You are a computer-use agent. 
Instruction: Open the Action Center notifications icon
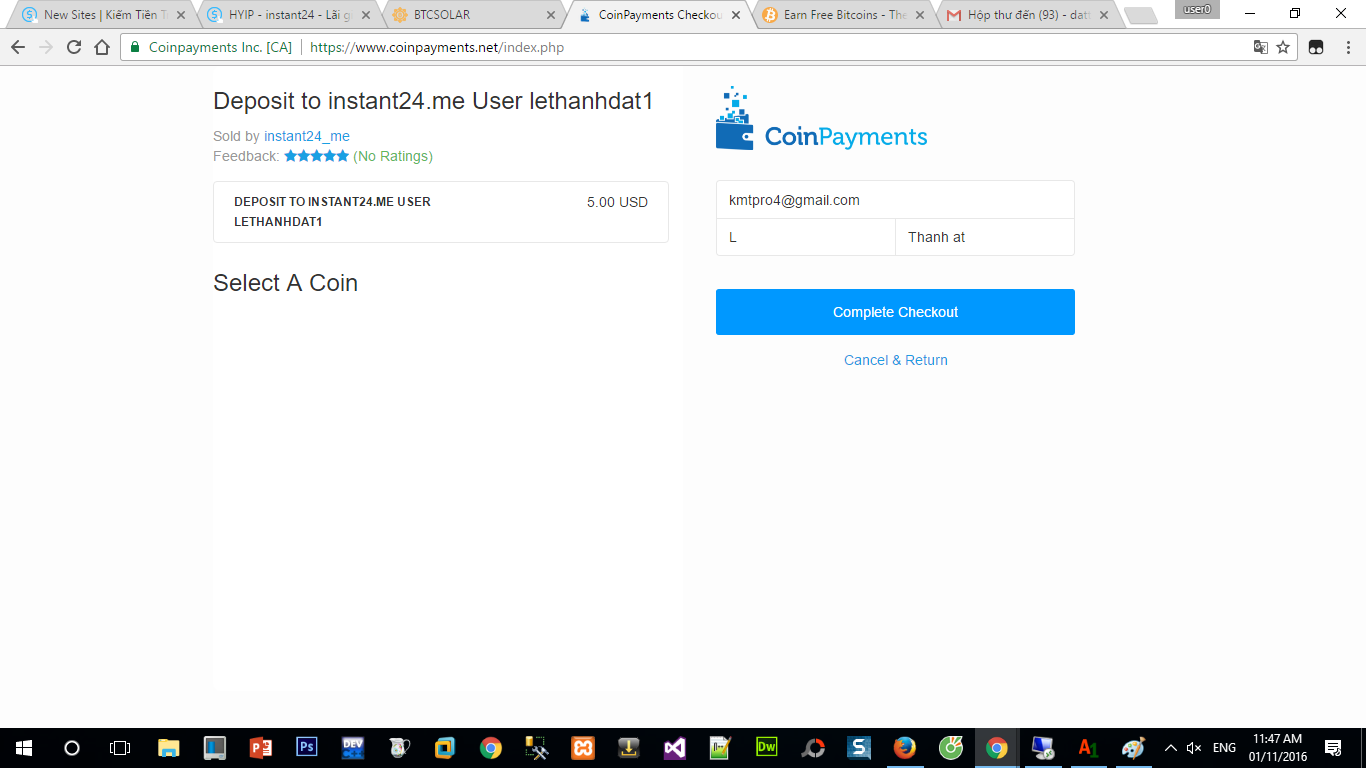pyautogui.click(x=1333, y=748)
